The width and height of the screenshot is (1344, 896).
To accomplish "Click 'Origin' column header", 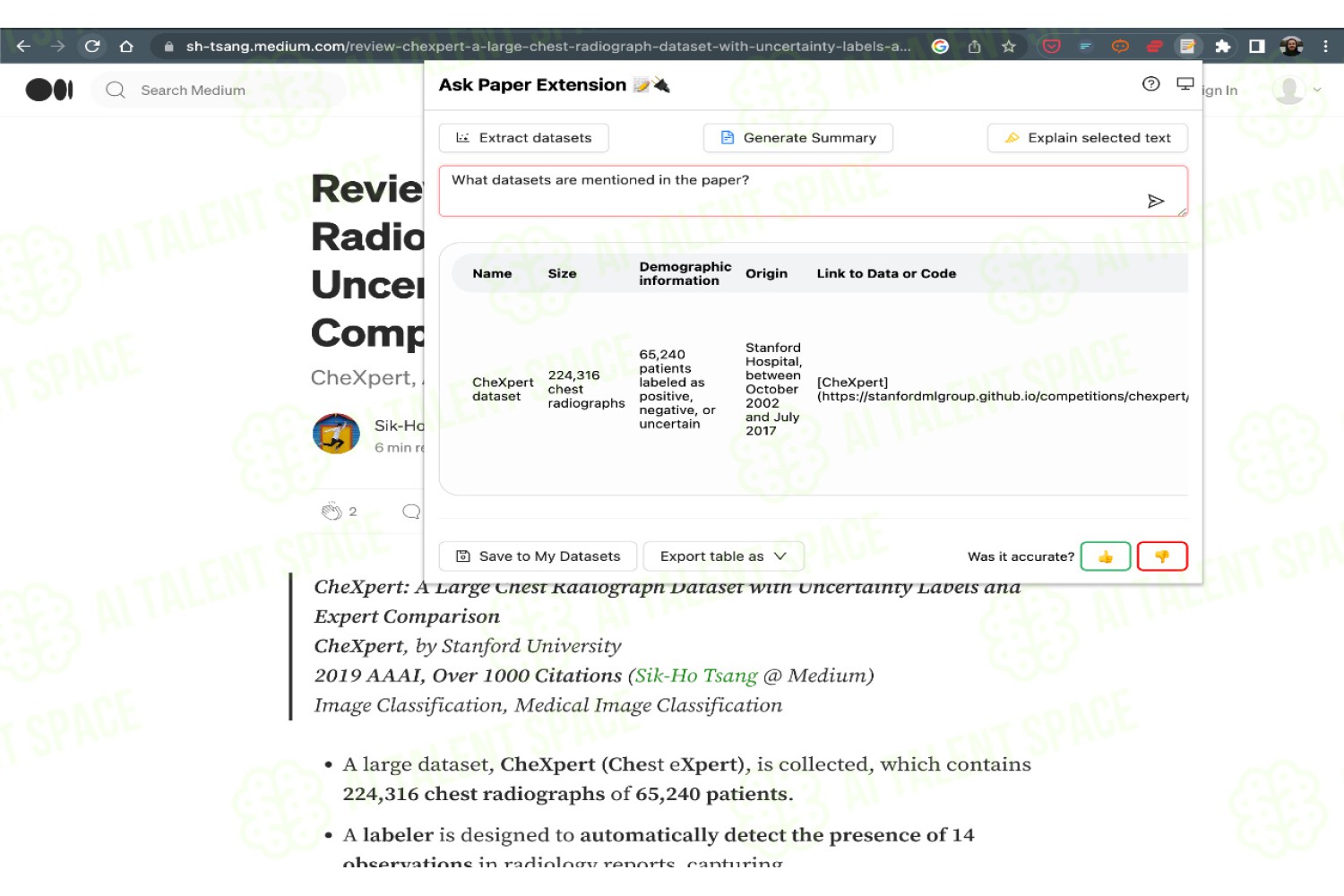I will [766, 274].
